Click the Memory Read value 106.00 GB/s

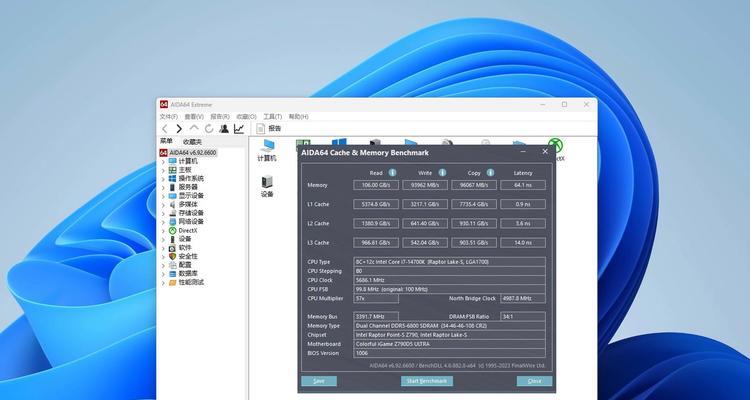(x=376, y=185)
